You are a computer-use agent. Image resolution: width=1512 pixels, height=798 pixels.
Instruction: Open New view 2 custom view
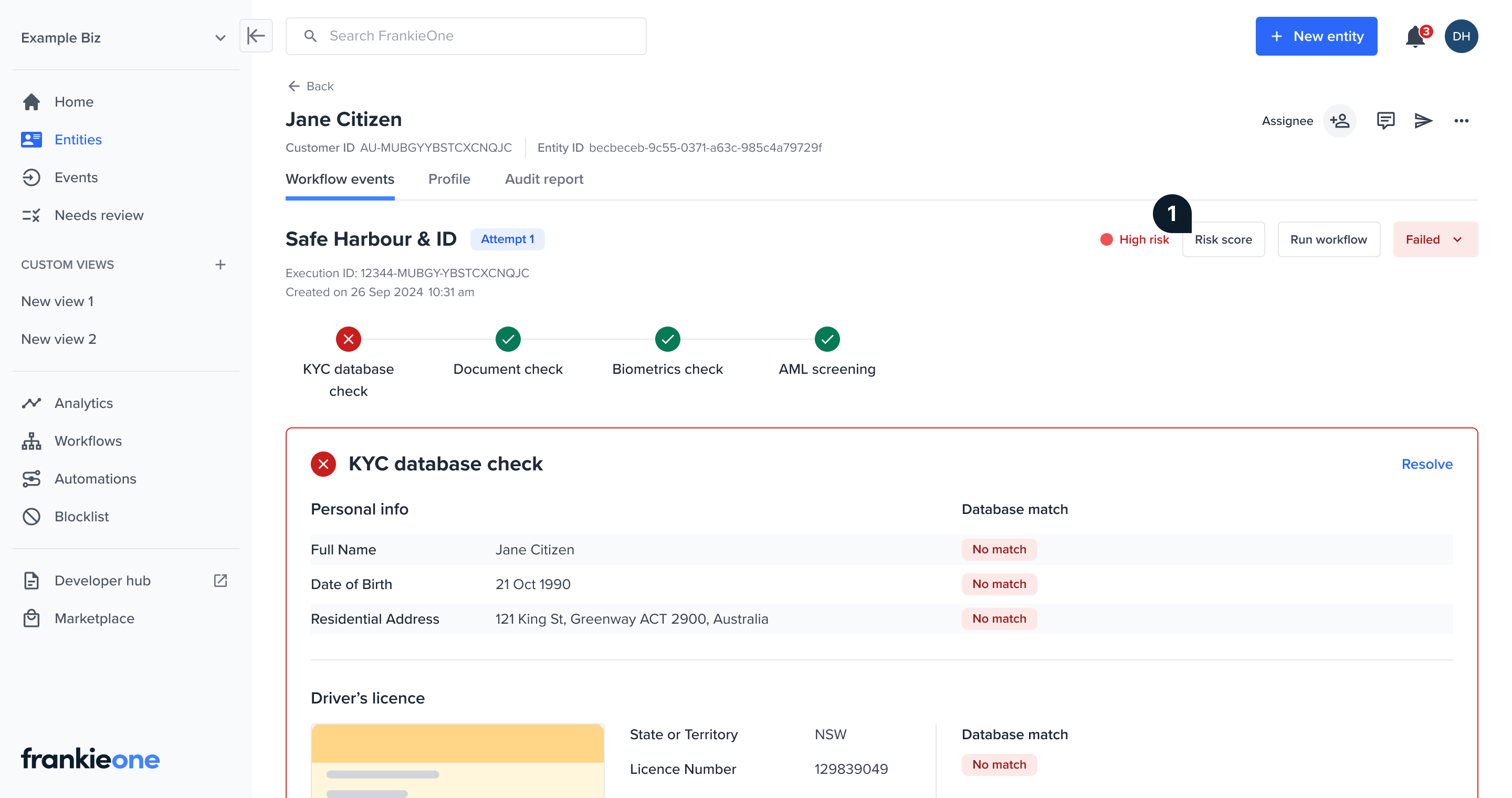coord(59,339)
